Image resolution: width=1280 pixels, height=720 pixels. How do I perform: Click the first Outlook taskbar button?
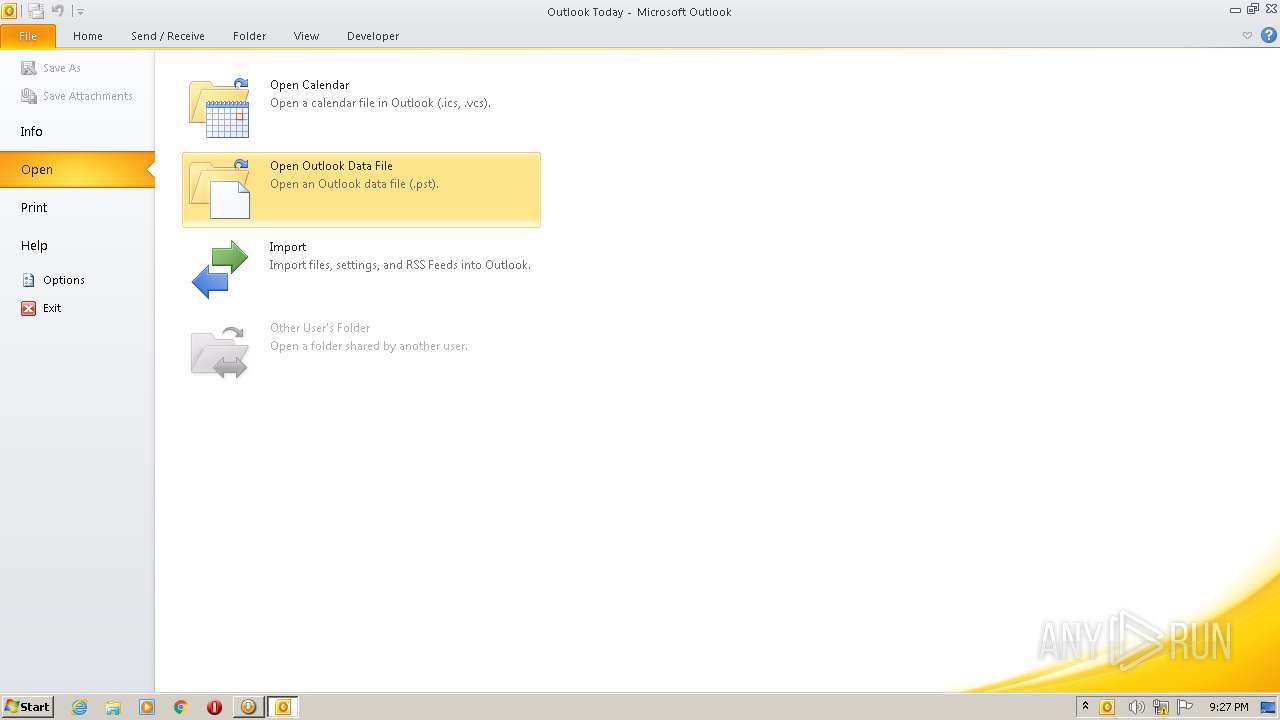(248, 707)
